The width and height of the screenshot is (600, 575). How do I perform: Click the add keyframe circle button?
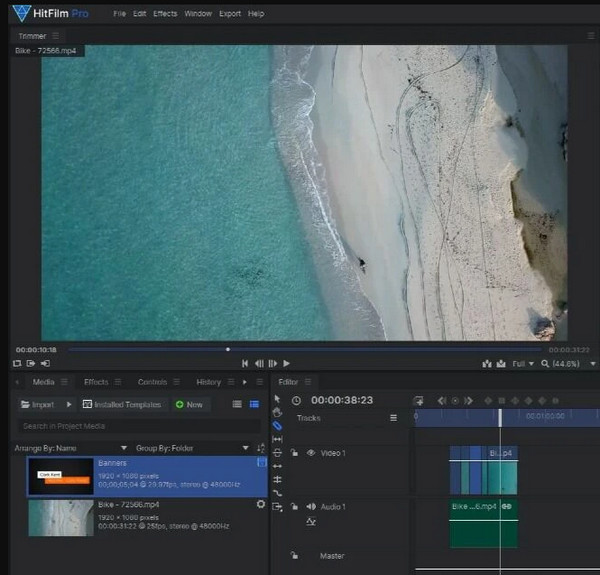pyautogui.click(x=455, y=401)
